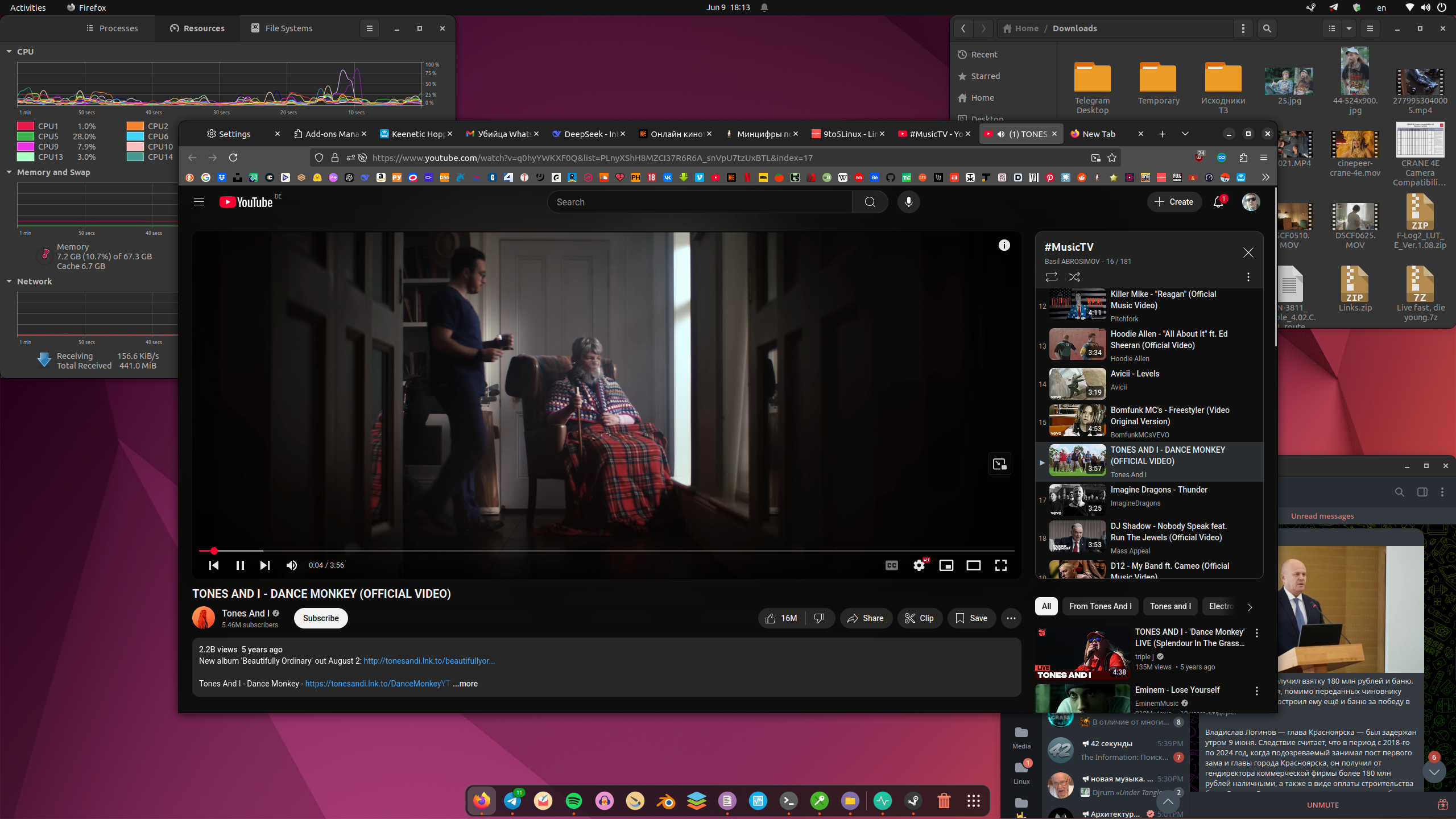Open the tonesandi DanceMonkey link
The height and width of the screenshot is (819, 1456).
tap(377, 684)
